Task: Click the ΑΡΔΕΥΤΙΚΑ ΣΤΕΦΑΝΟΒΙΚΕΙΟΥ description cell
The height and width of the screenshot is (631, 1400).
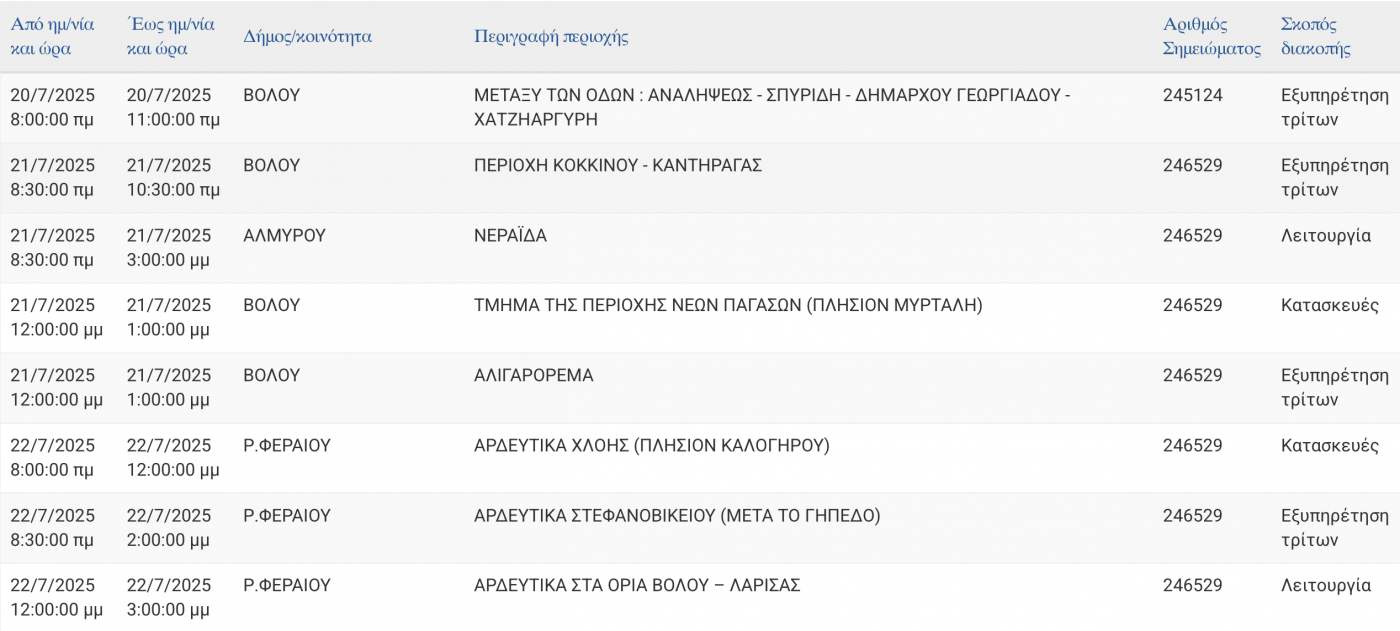Action: (677, 516)
